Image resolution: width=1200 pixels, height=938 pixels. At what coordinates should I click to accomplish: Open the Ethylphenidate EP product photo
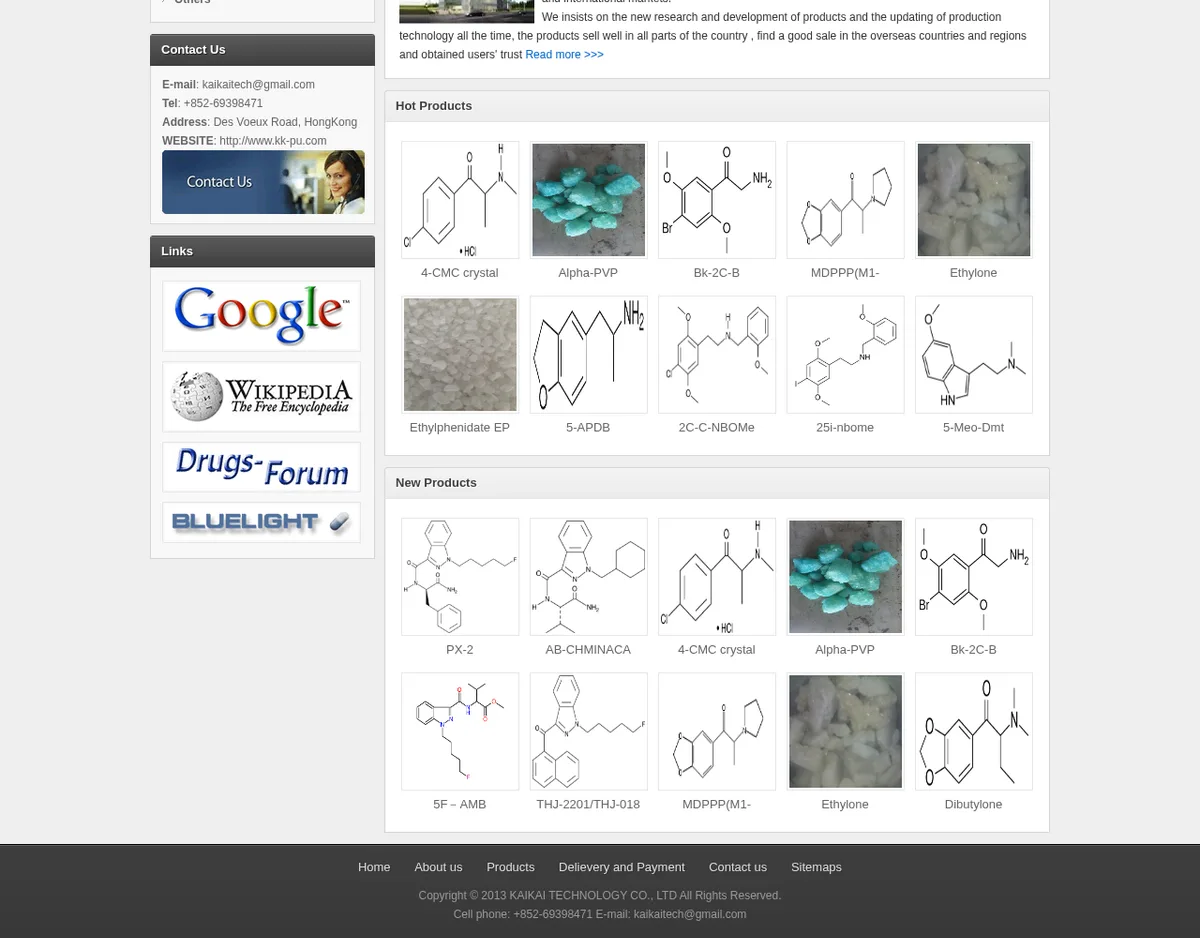point(460,355)
